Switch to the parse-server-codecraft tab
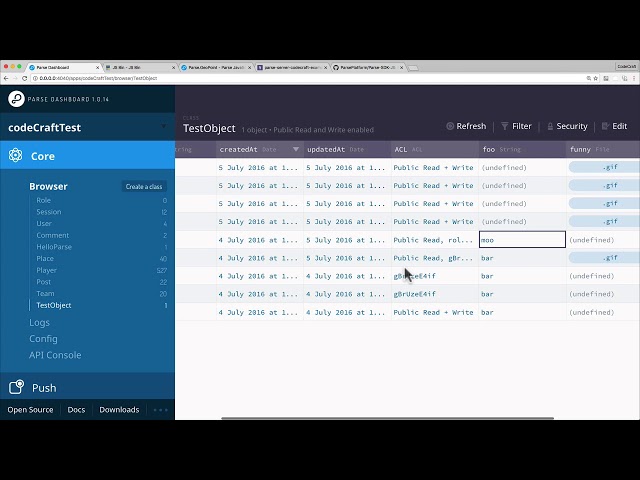This screenshot has width=640, height=480. click(292, 67)
